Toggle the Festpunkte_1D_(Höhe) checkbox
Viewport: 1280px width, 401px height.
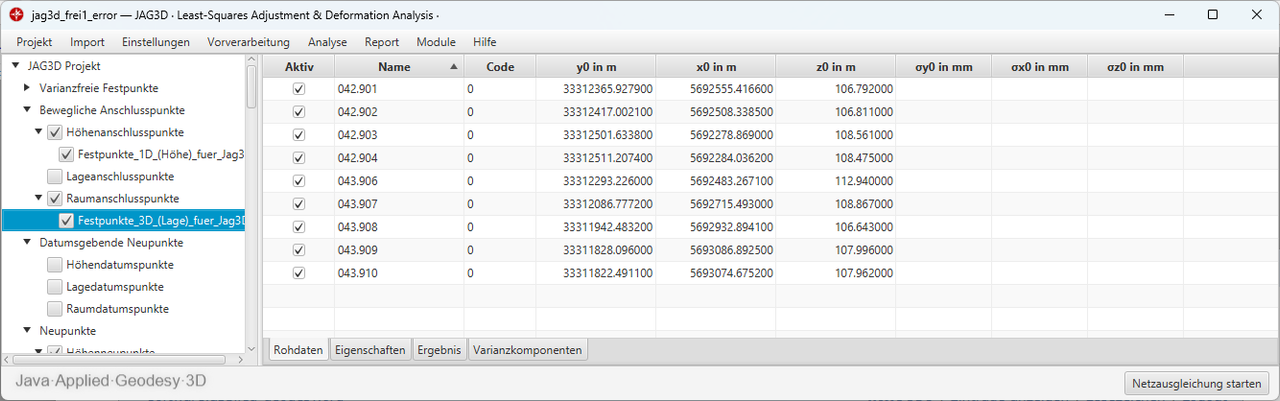tap(66, 154)
